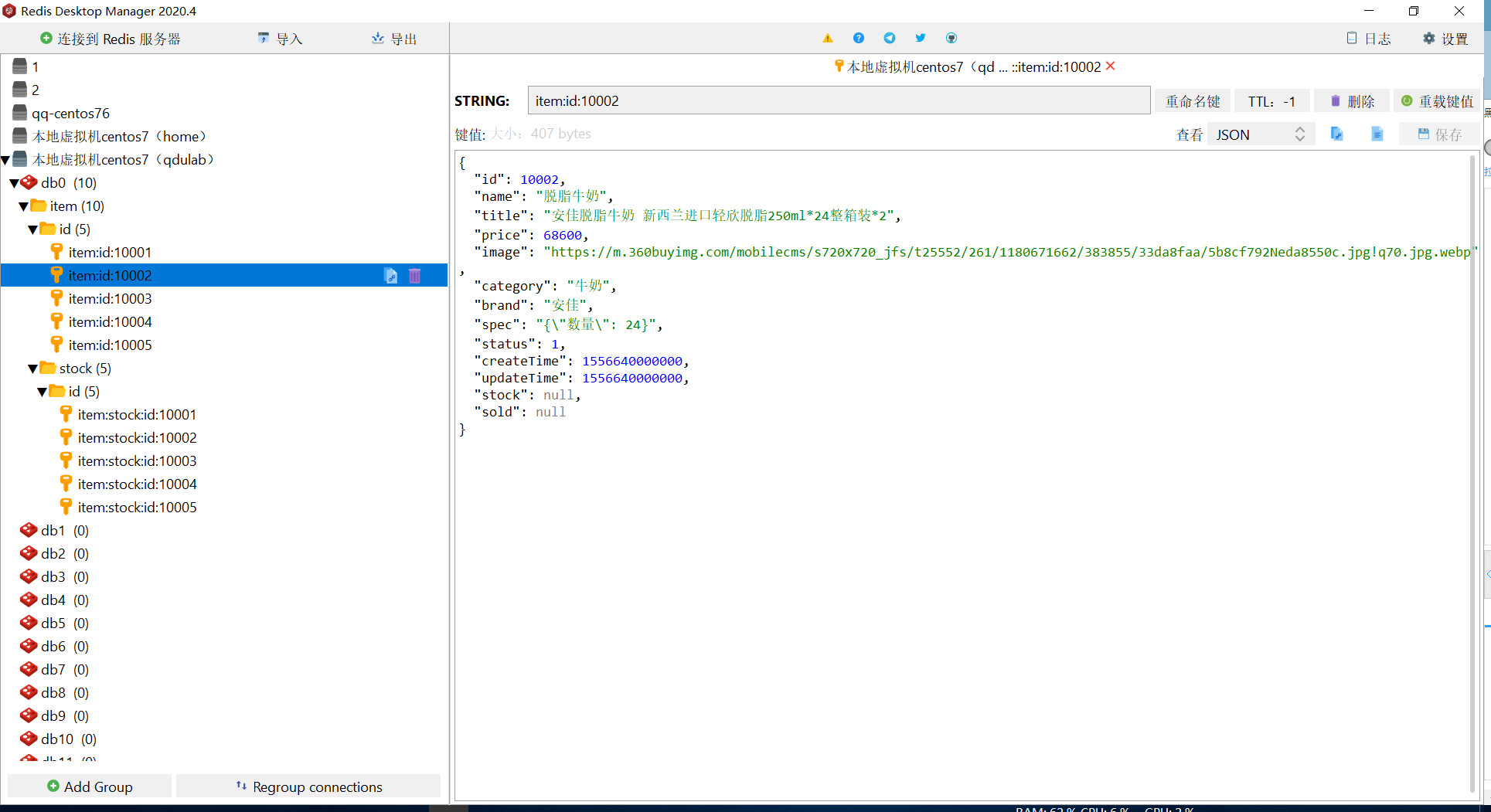The width and height of the screenshot is (1491, 812).
Task: Click the Telegram icon in the toolbar
Action: pos(889,38)
